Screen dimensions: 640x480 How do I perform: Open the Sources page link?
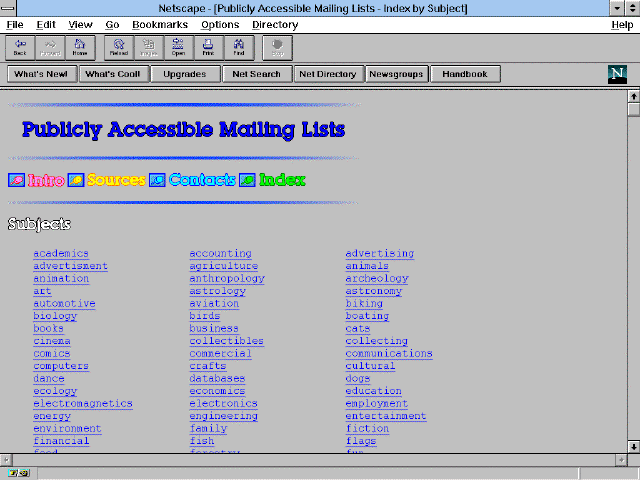point(116,180)
